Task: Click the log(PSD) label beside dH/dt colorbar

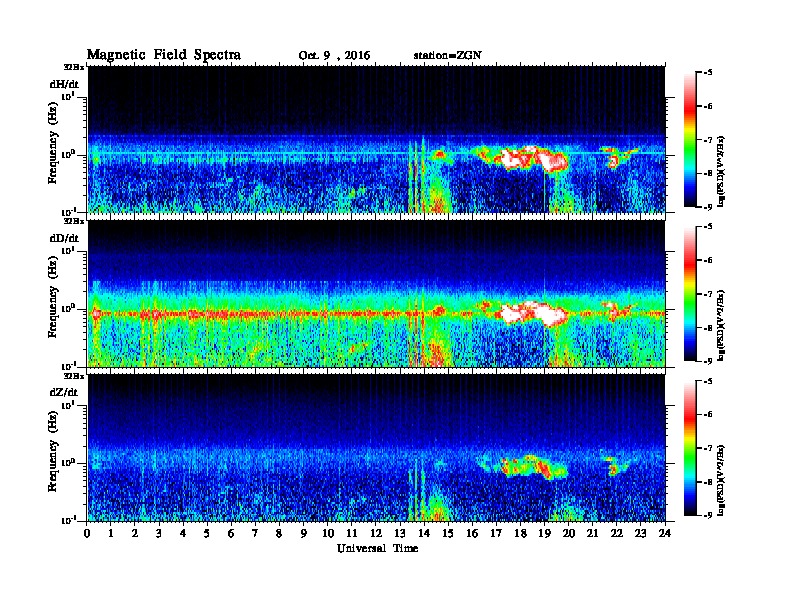Action: [721, 171]
